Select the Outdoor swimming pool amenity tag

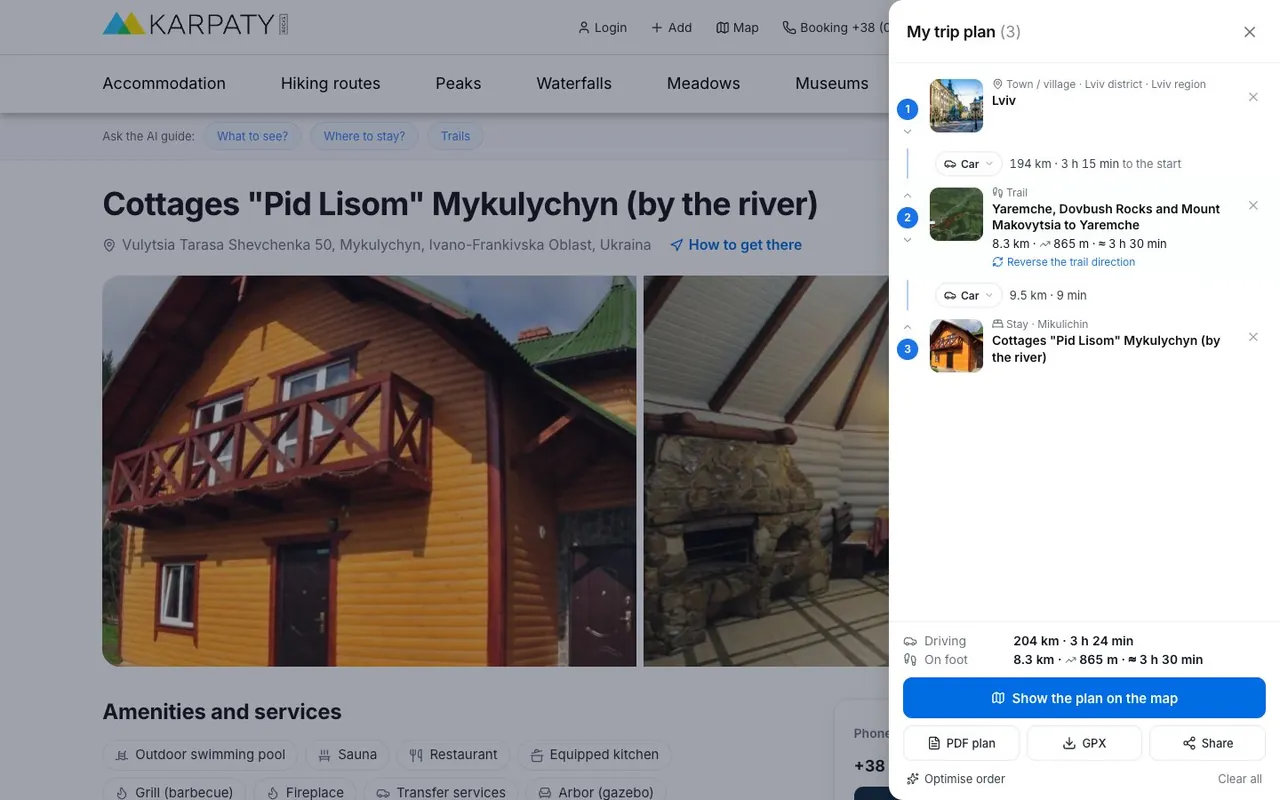pos(201,755)
